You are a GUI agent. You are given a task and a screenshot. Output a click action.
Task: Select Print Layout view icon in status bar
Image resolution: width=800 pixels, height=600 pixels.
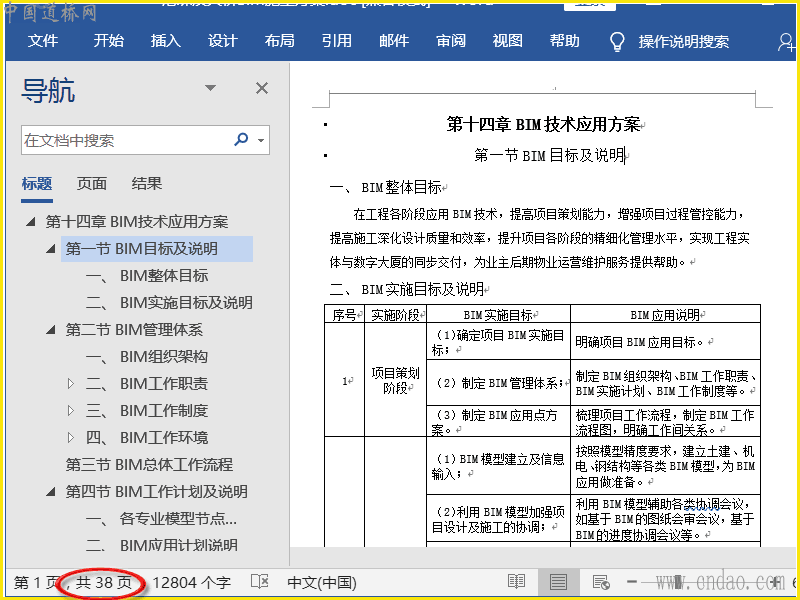tap(558, 582)
